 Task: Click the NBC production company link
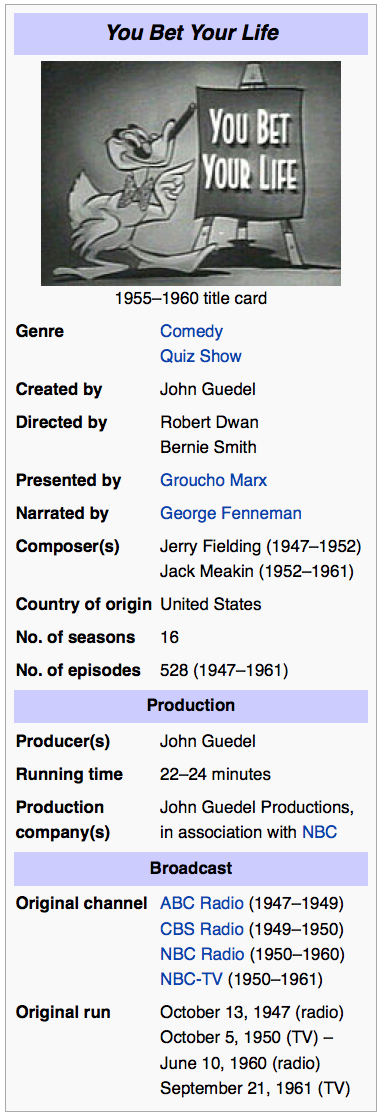(320, 831)
